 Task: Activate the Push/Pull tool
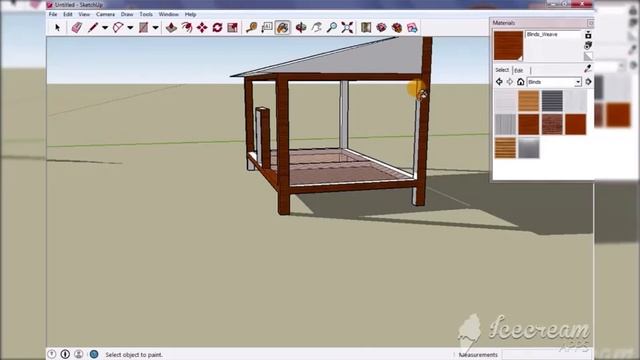click(x=171, y=27)
